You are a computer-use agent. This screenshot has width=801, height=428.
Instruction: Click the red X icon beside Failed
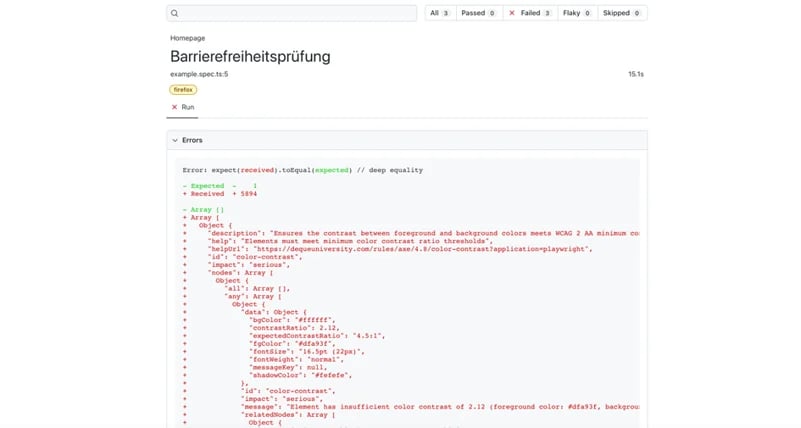[x=512, y=13]
